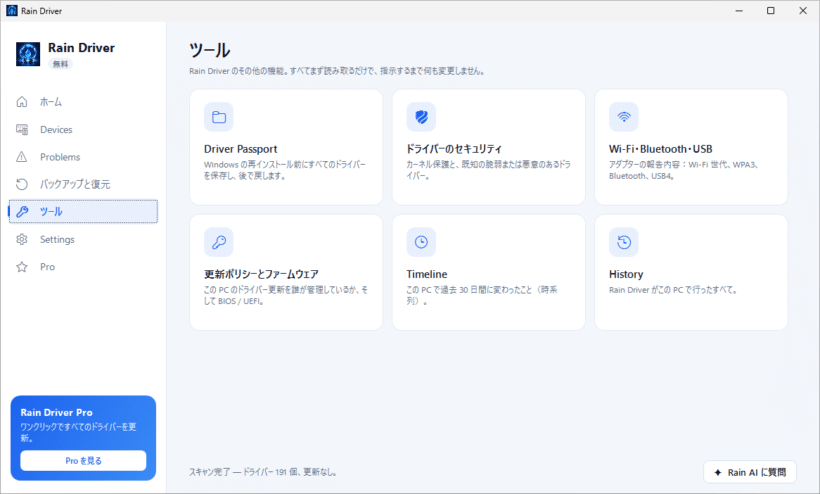The image size is (820, 494).
Task: Click the driver security shield icon
Action: point(421,117)
